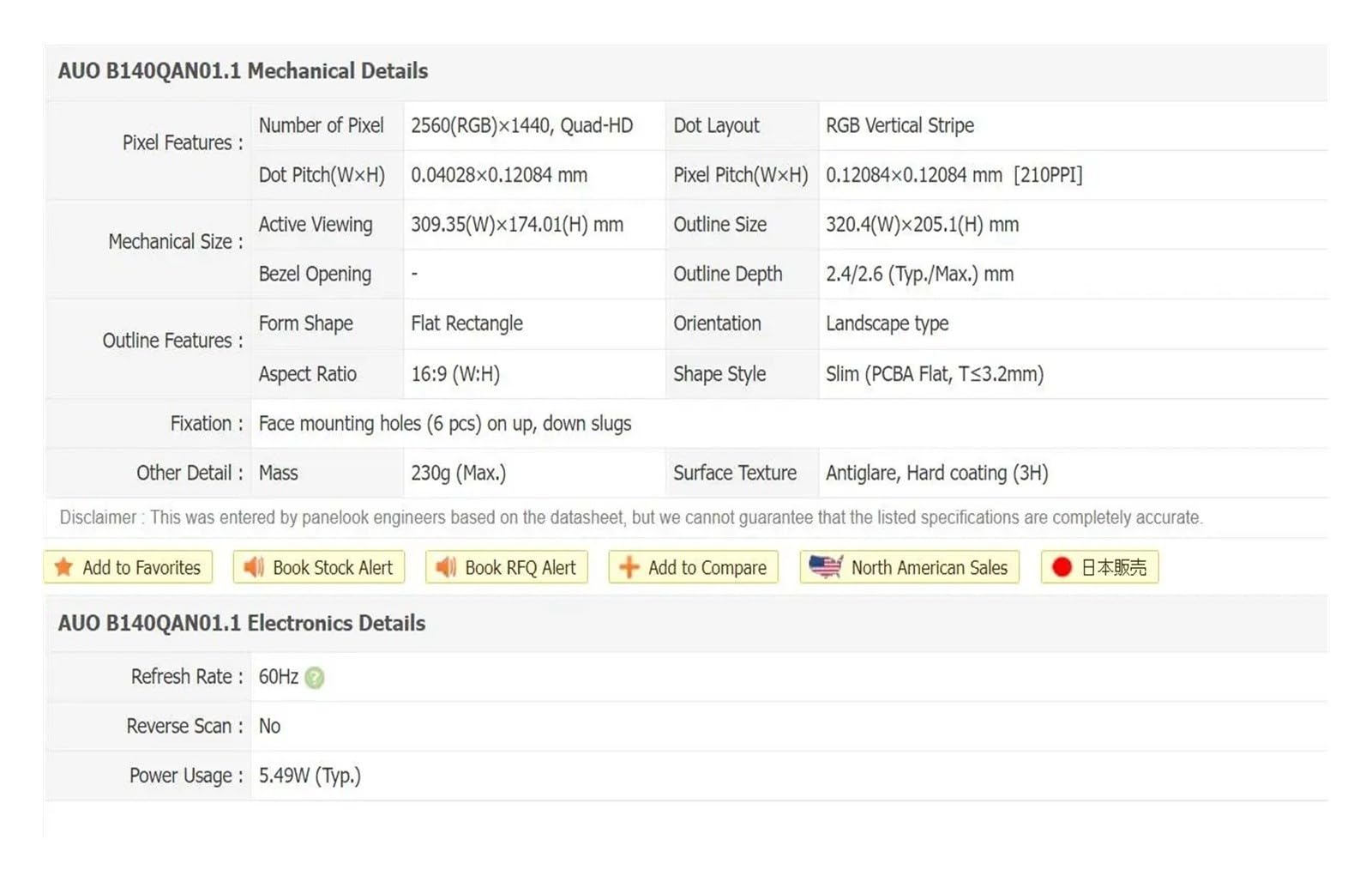
Task: Click the Landscape type value
Action: coord(887,324)
